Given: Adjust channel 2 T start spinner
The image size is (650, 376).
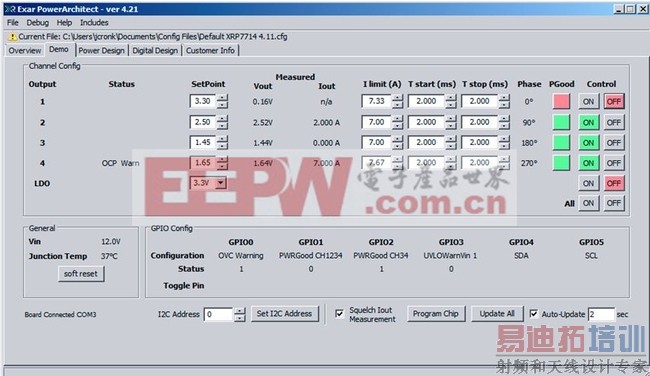Looking at the screenshot, I should pyautogui.click(x=451, y=122).
